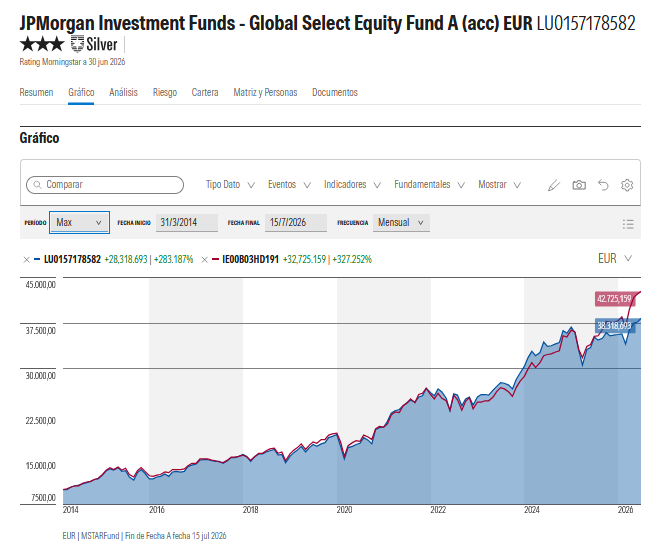655x553 pixels.
Task: Click the Silver rating label
Action: pos(102,44)
